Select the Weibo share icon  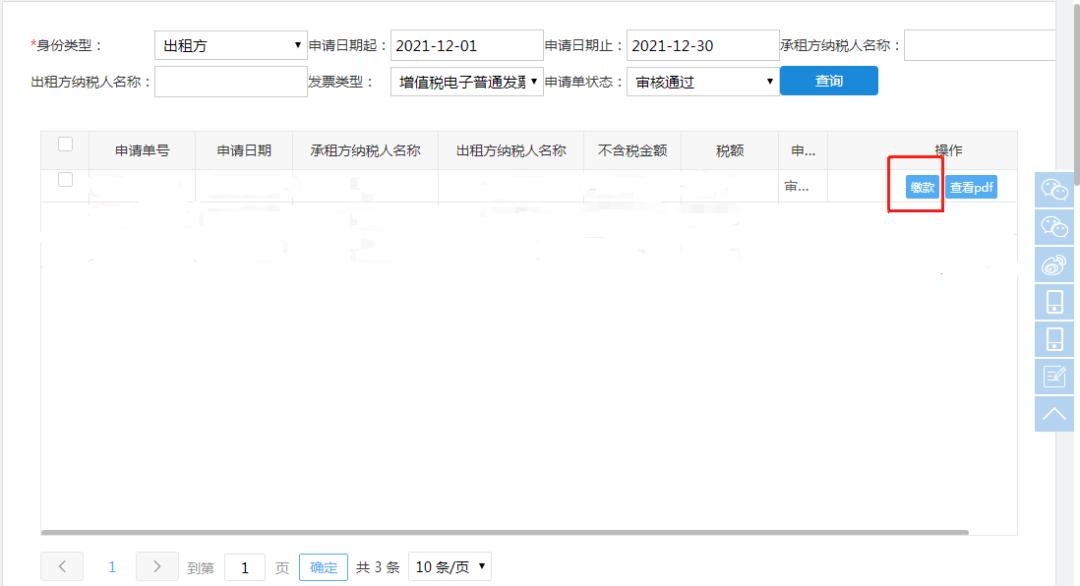pyautogui.click(x=1055, y=265)
